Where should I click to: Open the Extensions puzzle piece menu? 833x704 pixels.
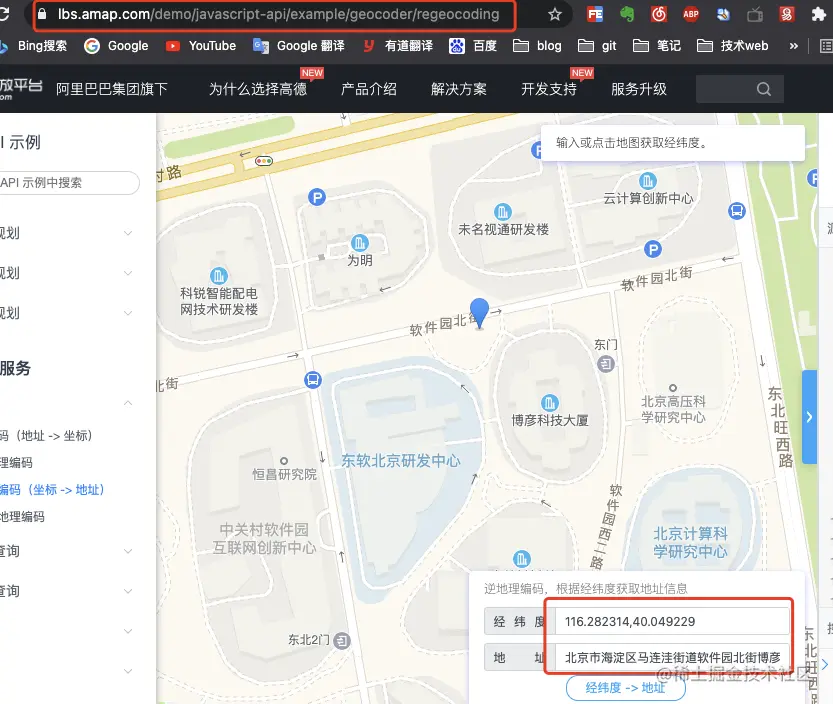coord(819,14)
